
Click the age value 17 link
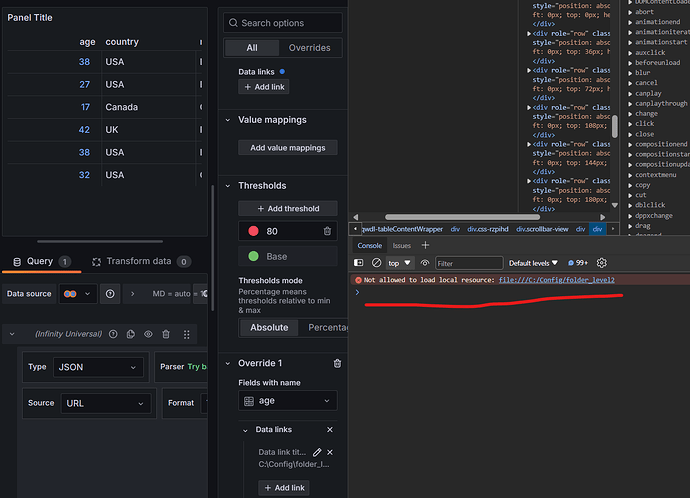85,107
